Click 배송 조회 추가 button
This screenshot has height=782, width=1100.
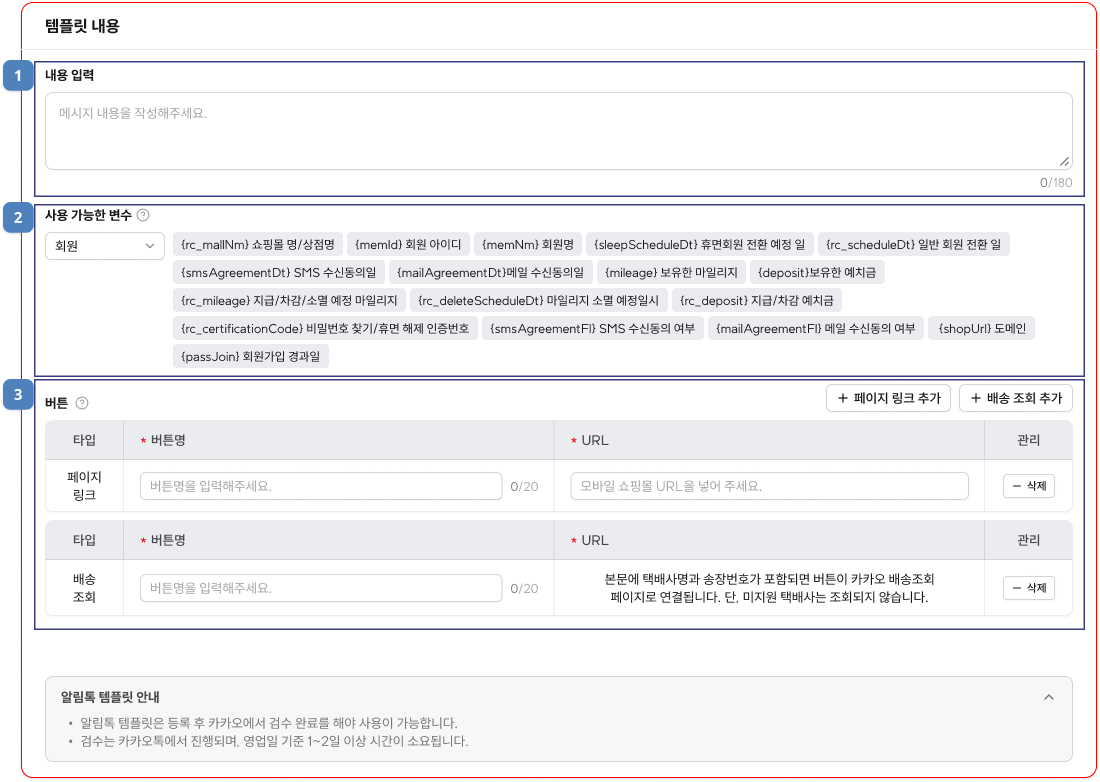tap(1015, 398)
